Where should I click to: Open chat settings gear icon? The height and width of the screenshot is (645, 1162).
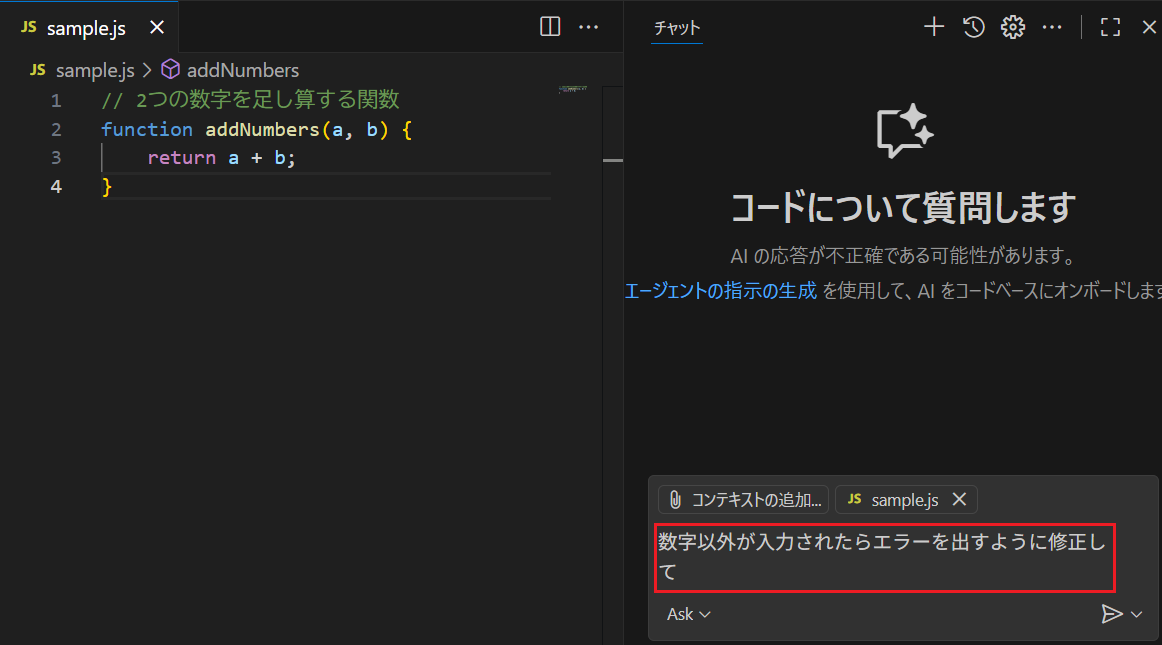tap(1013, 27)
